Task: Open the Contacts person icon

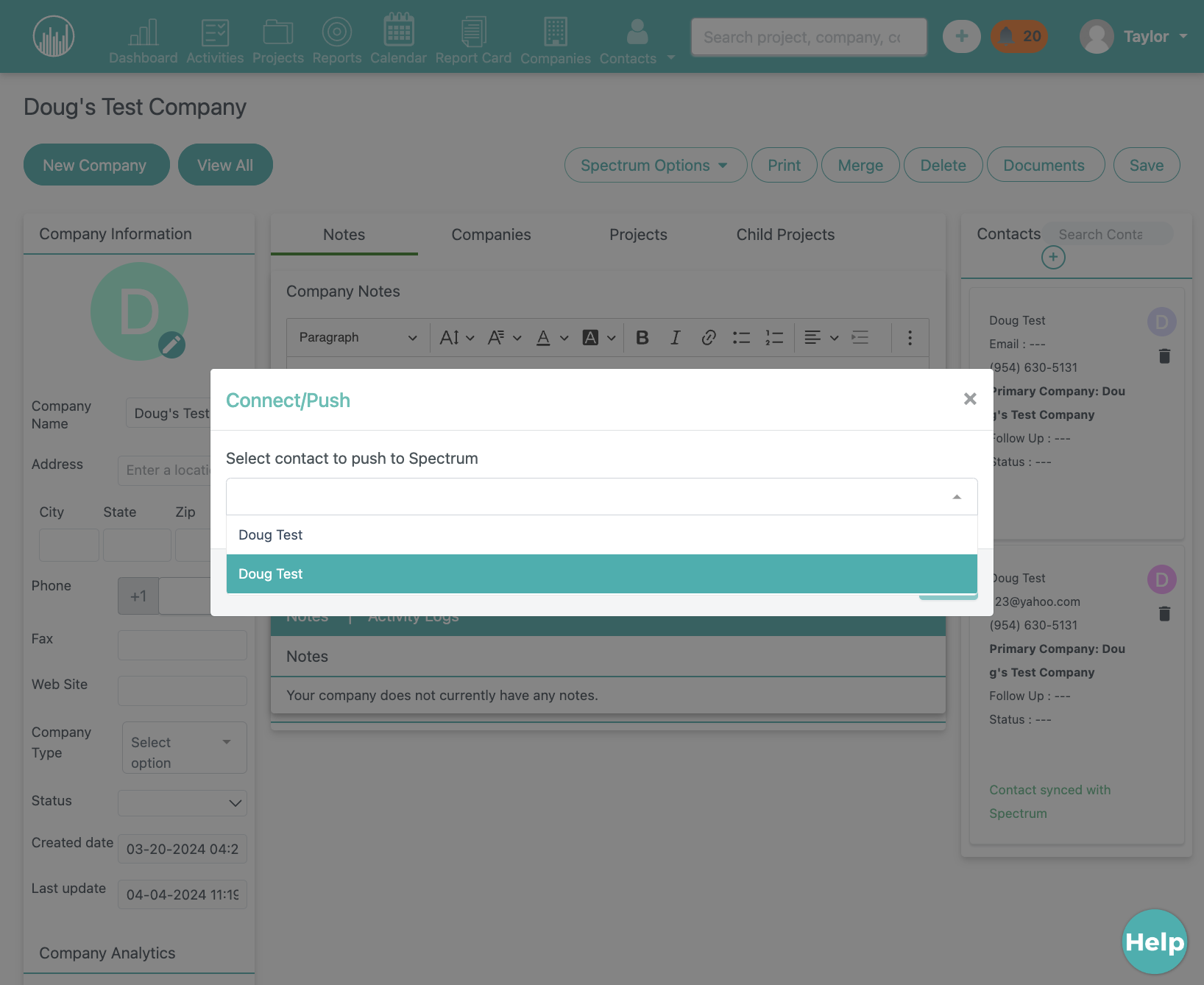Action: click(x=637, y=32)
